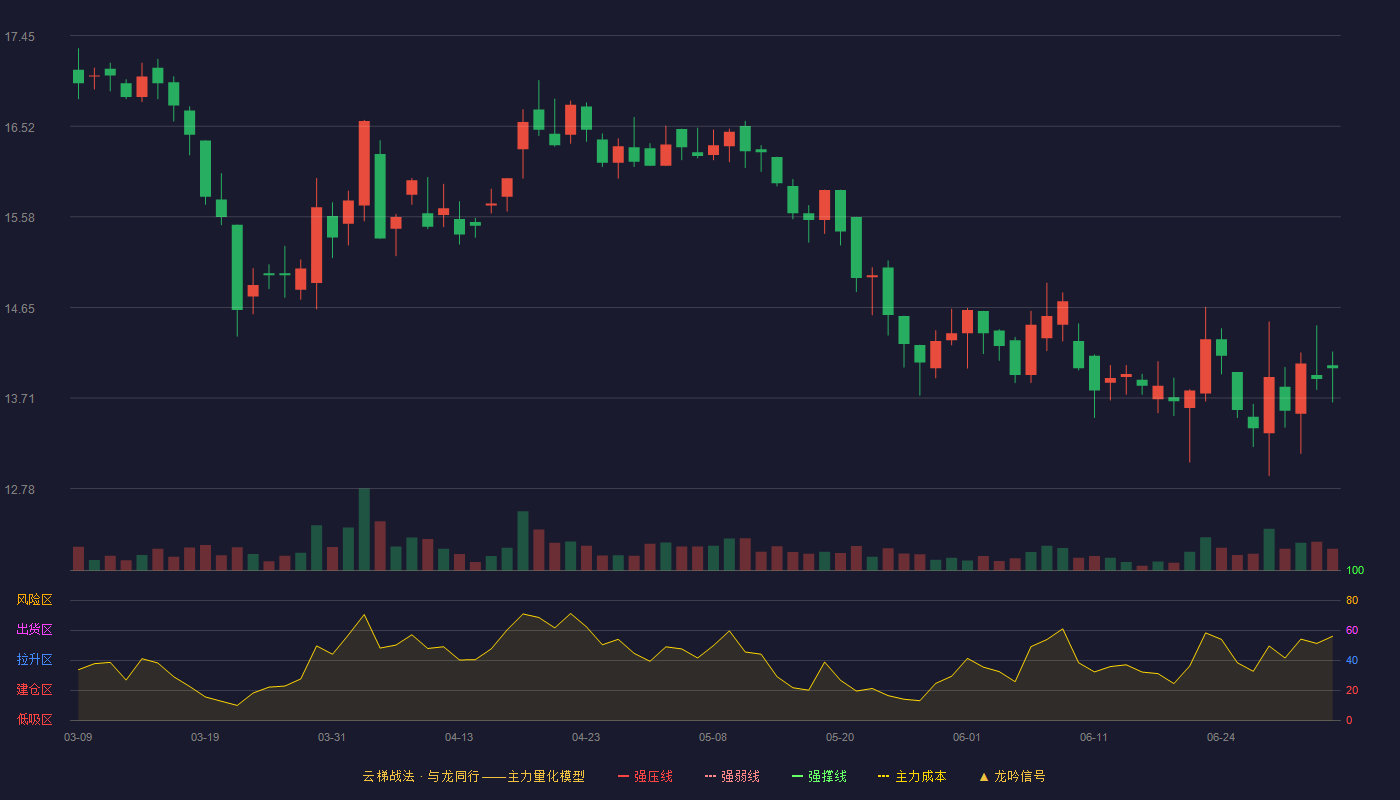Screen dimensions: 1400x800
Task: Click the red dash icon beside 强压线
Action: 623,776
